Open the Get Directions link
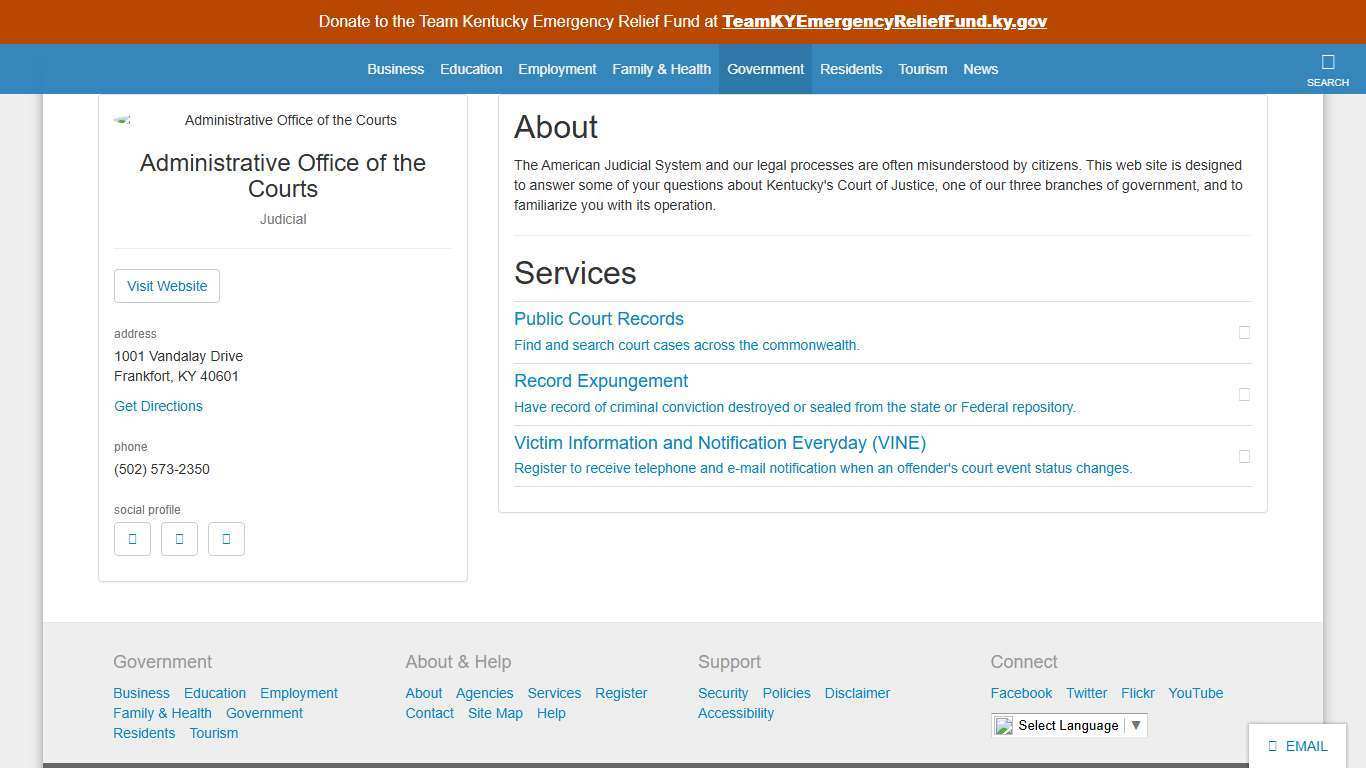 pos(158,406)
